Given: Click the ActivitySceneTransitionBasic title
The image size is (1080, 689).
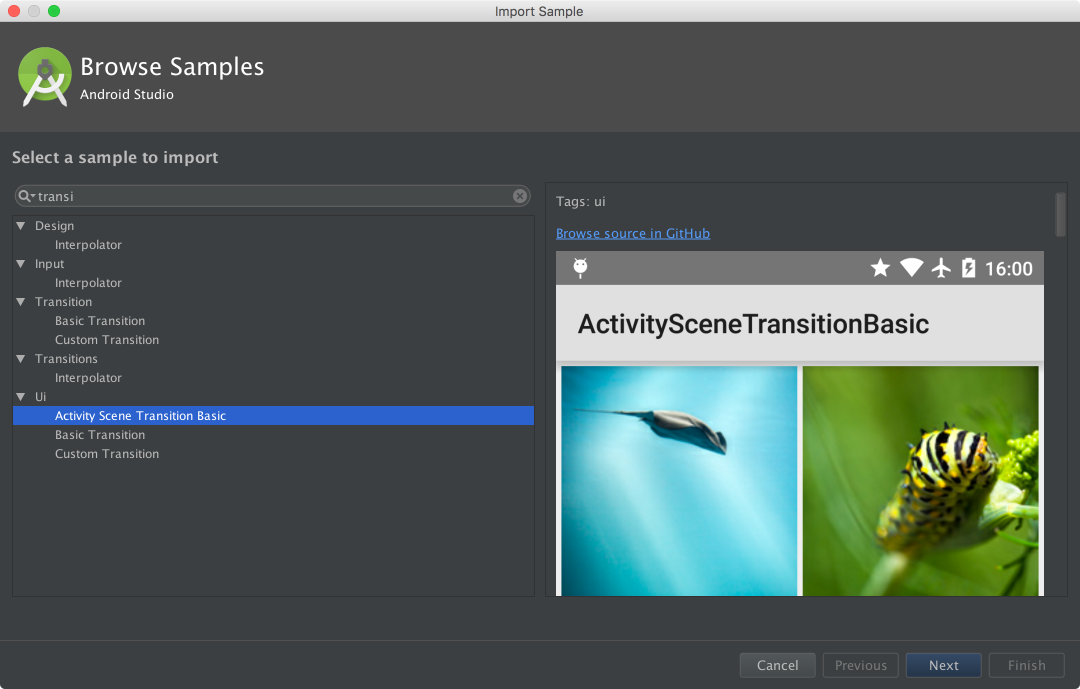Looking at the screenshot, I should point(754,324).
